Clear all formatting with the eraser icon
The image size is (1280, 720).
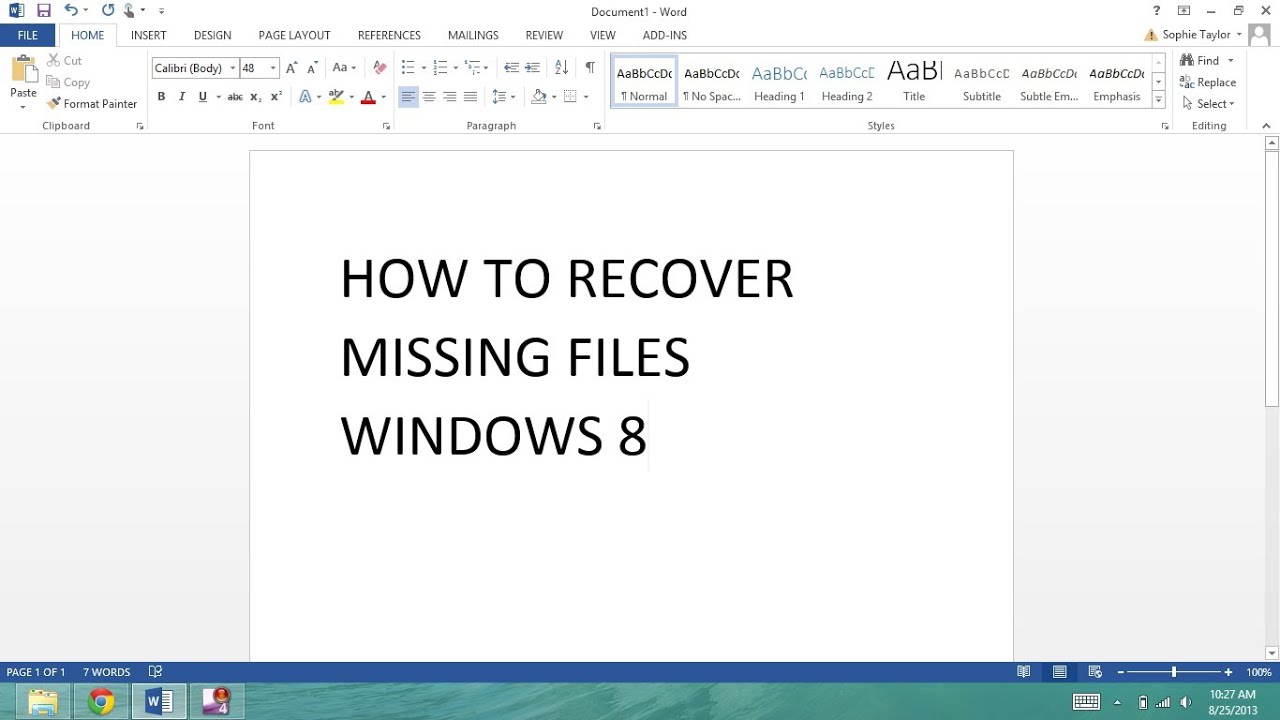pyautogui.click(x=379, y=68)
